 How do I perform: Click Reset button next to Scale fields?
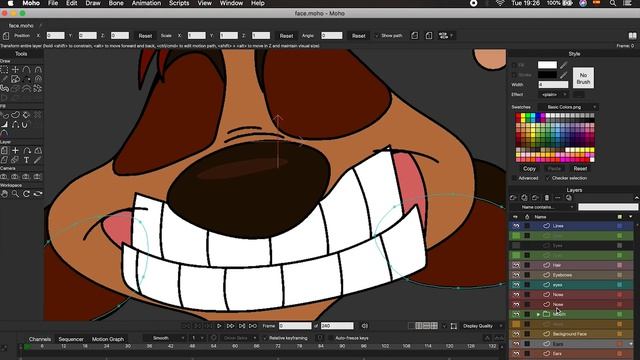286,36
